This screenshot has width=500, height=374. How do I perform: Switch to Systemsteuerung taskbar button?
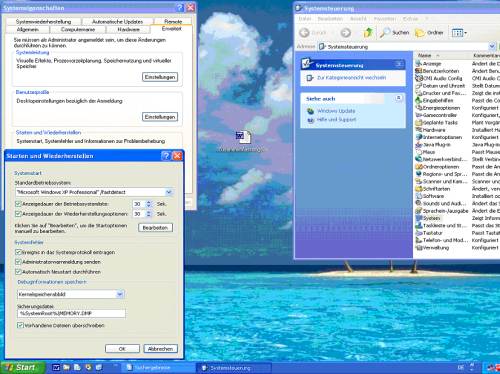point(234,368)
